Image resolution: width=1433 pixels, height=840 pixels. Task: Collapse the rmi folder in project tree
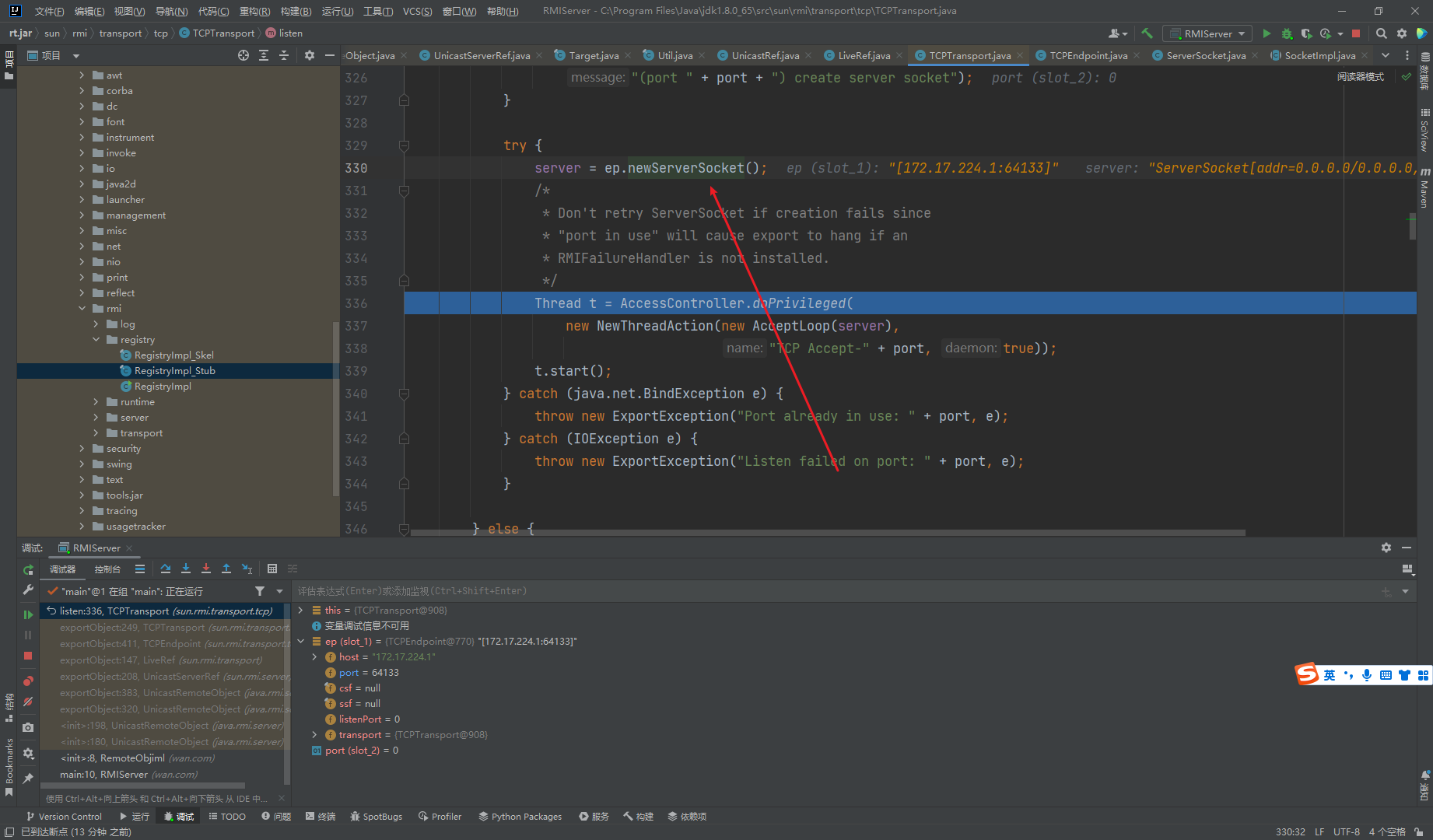(x=82, y=309)
